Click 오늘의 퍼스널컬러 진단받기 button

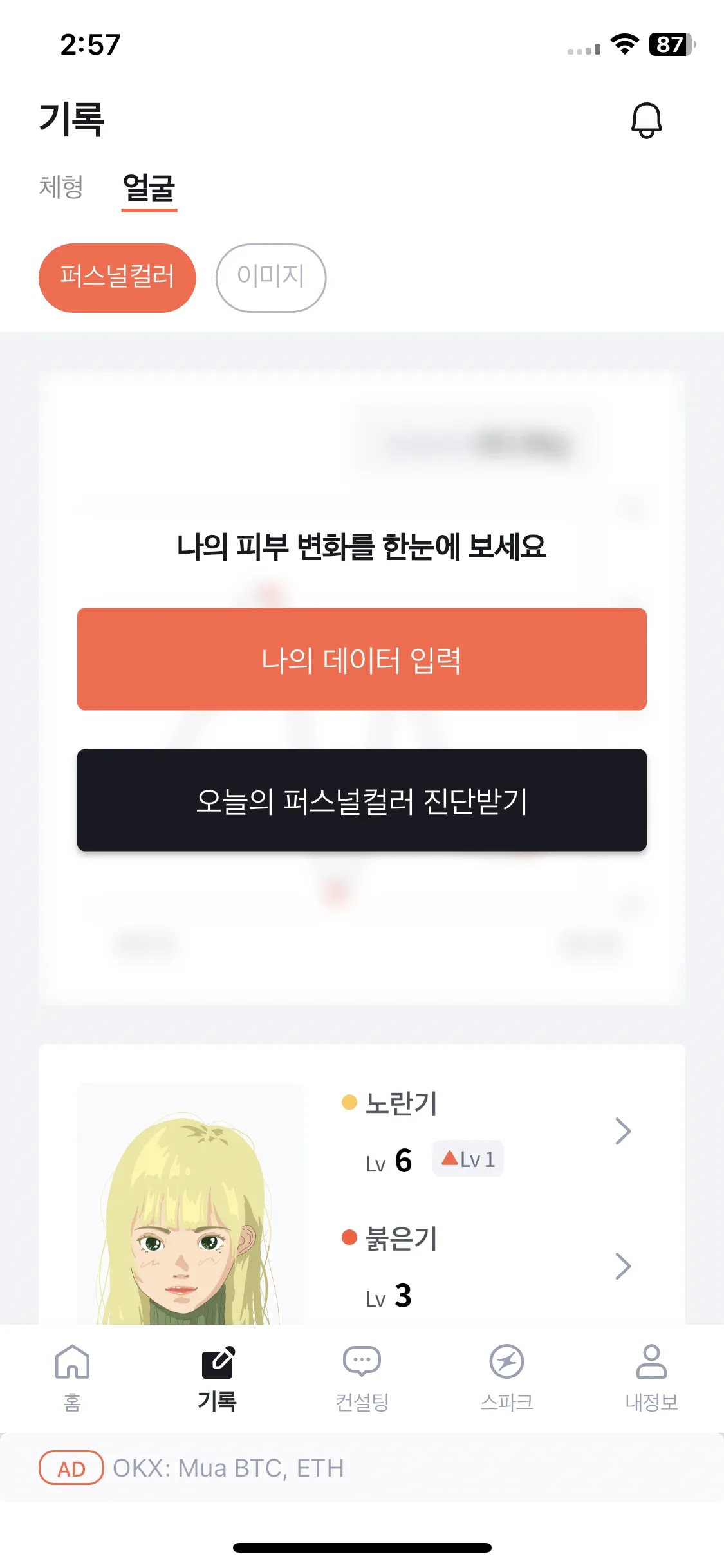362,800
